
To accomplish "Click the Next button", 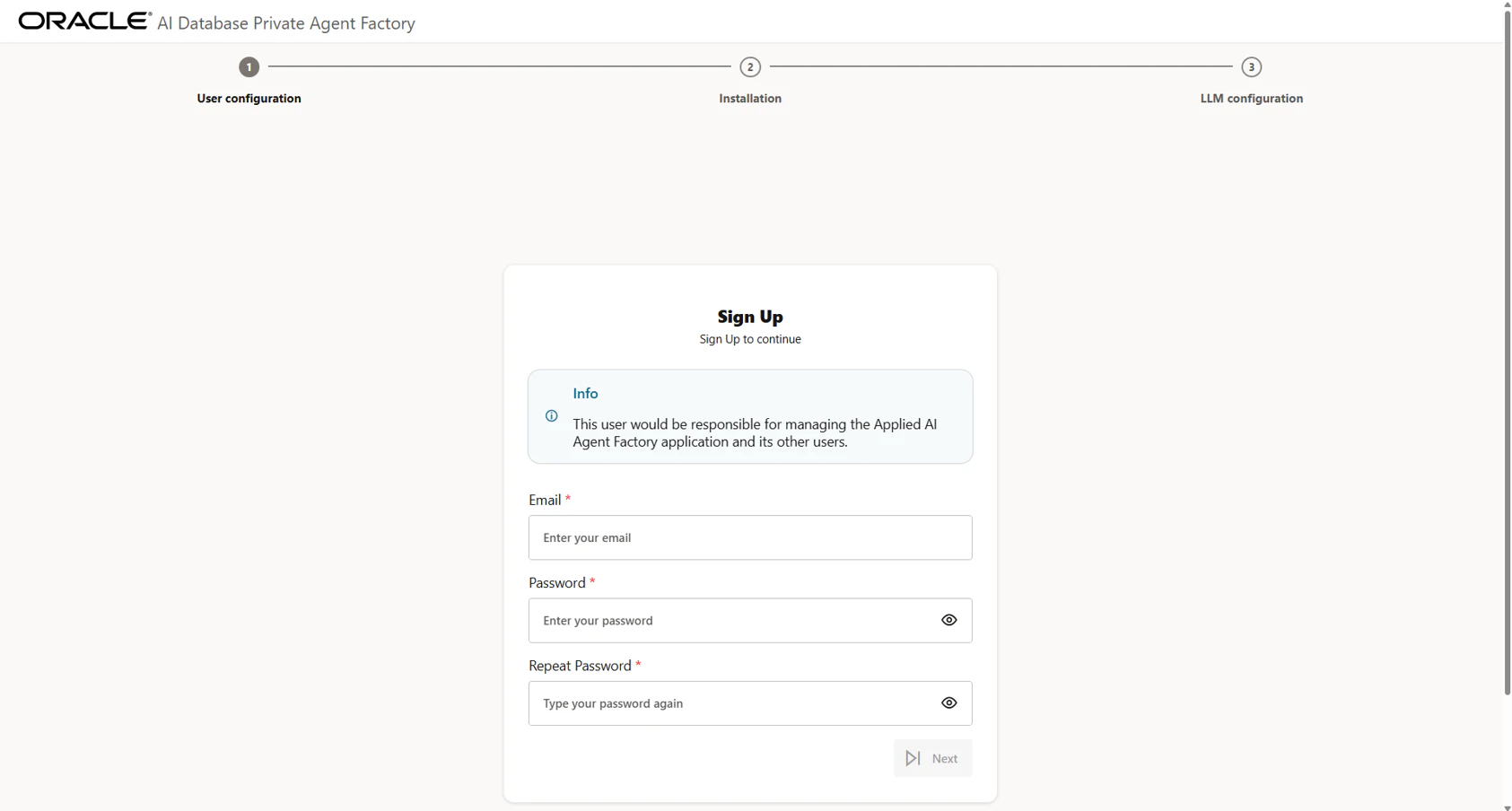I will click(932, 758).
